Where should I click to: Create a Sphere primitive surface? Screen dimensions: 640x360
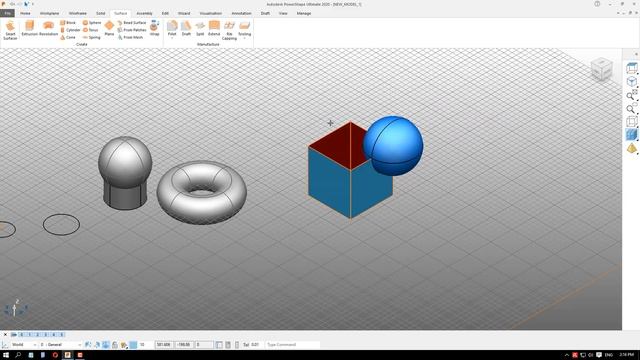coord(92,23)
